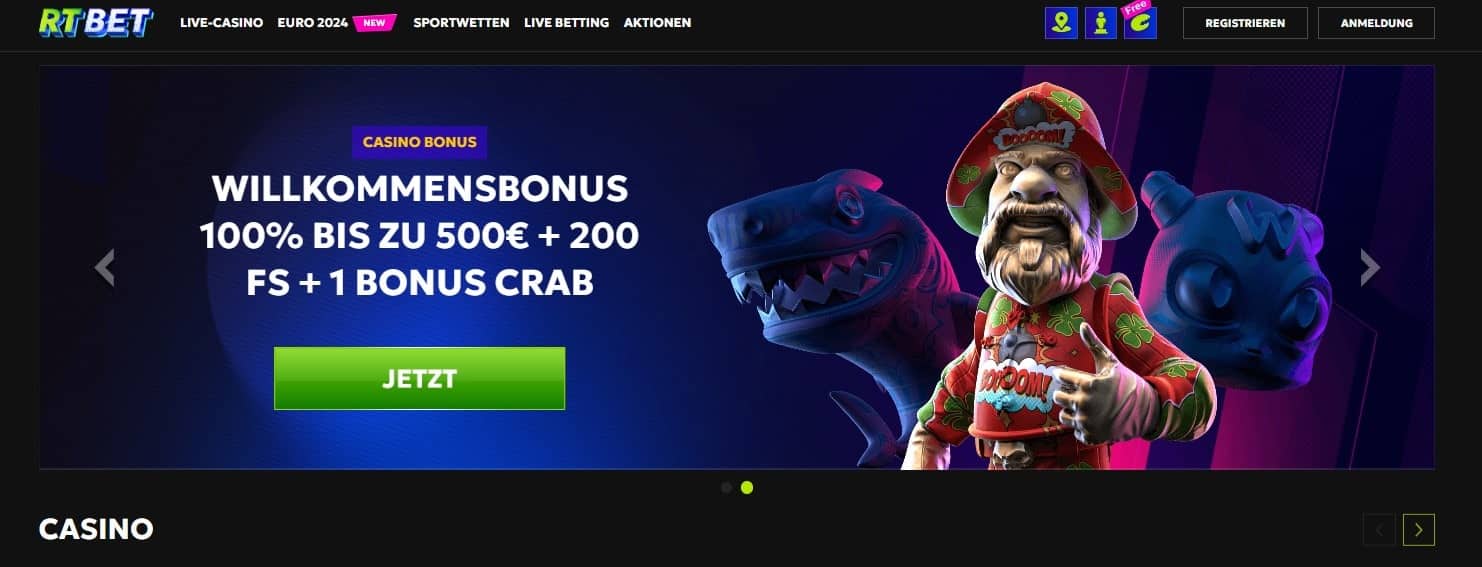
Task: Go to next banner slide arrow
Action: pos(1370,267)
